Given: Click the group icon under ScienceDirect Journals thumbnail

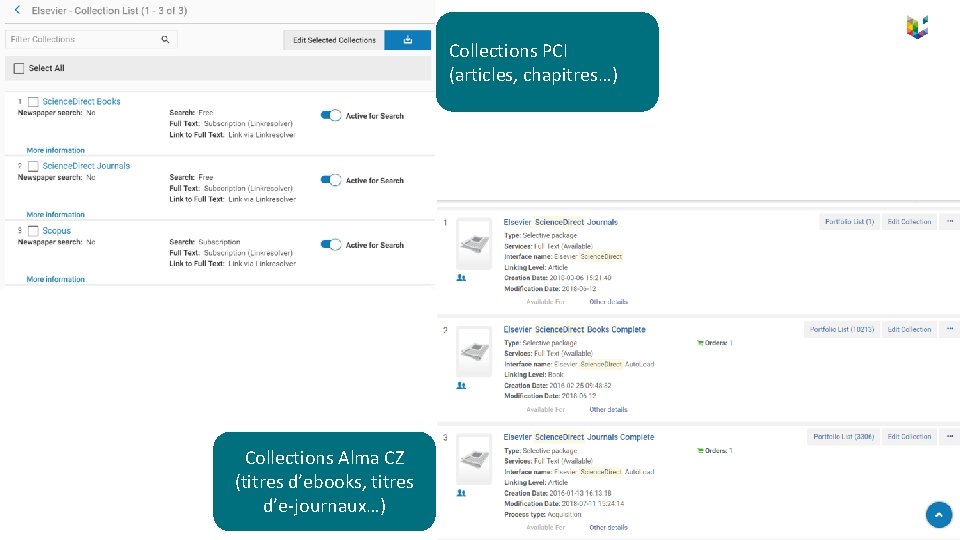Looking at the screenshot, I should click(x=461, y=278).
